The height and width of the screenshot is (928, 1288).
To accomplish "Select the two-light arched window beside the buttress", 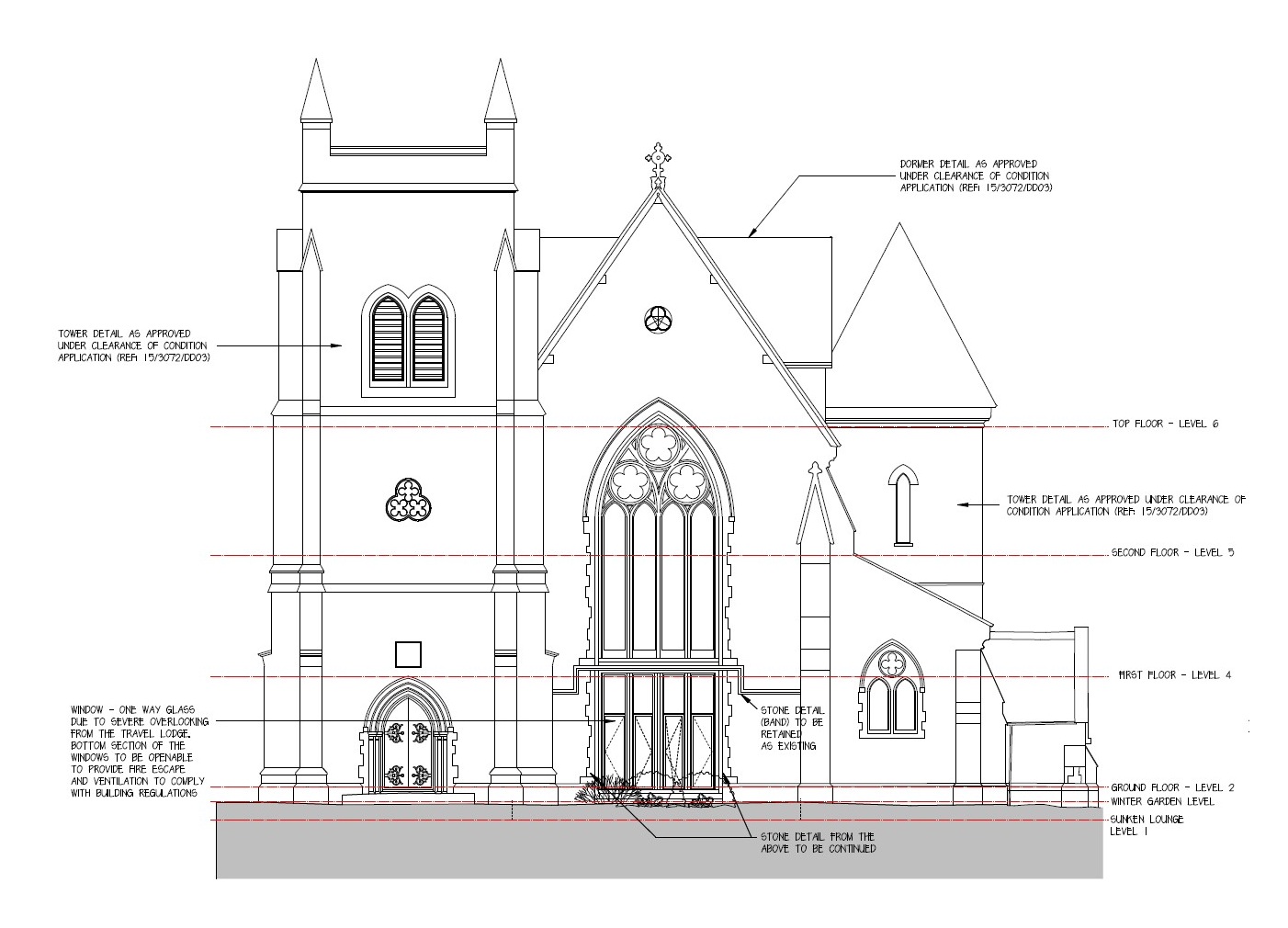I will coord(890,692).
